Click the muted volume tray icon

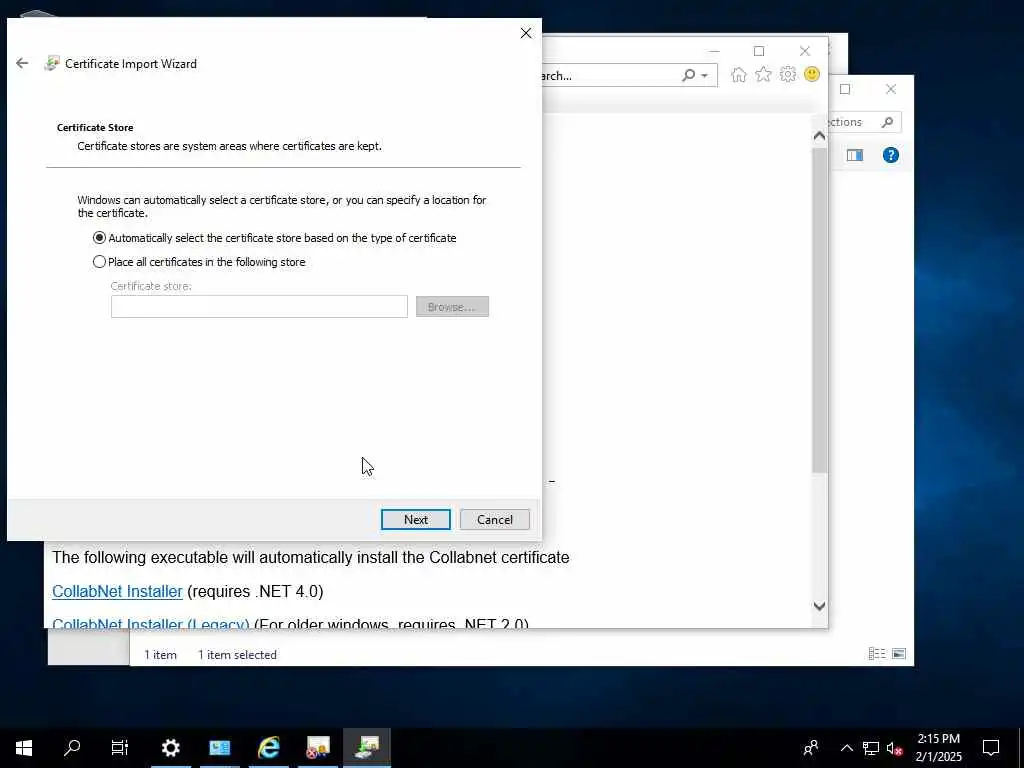pos(894,748)
